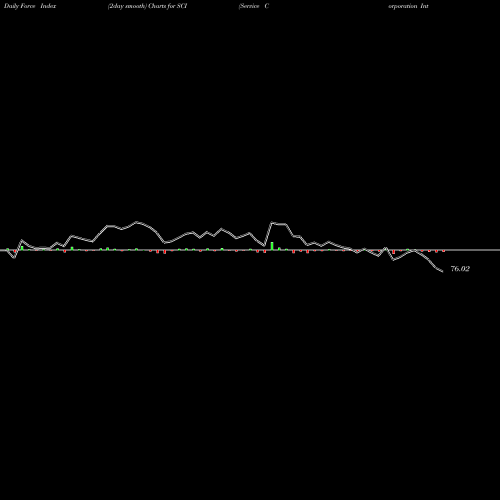Click the '(Service C' company name text
The height and width of the screenshot is (500, 500).
click(254, 6)
